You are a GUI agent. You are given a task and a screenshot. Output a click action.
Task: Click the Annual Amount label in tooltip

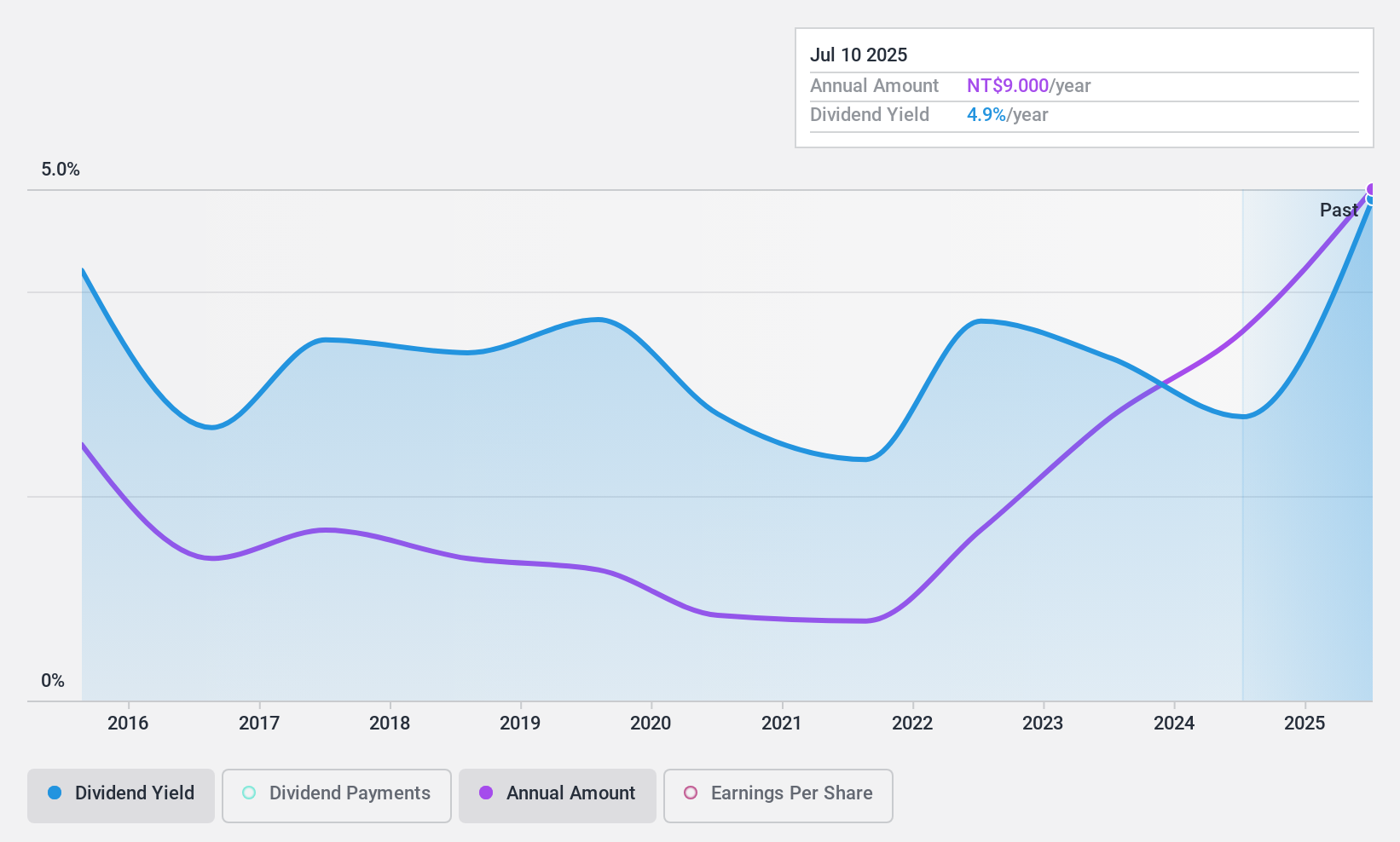click(x=874, y=86)
